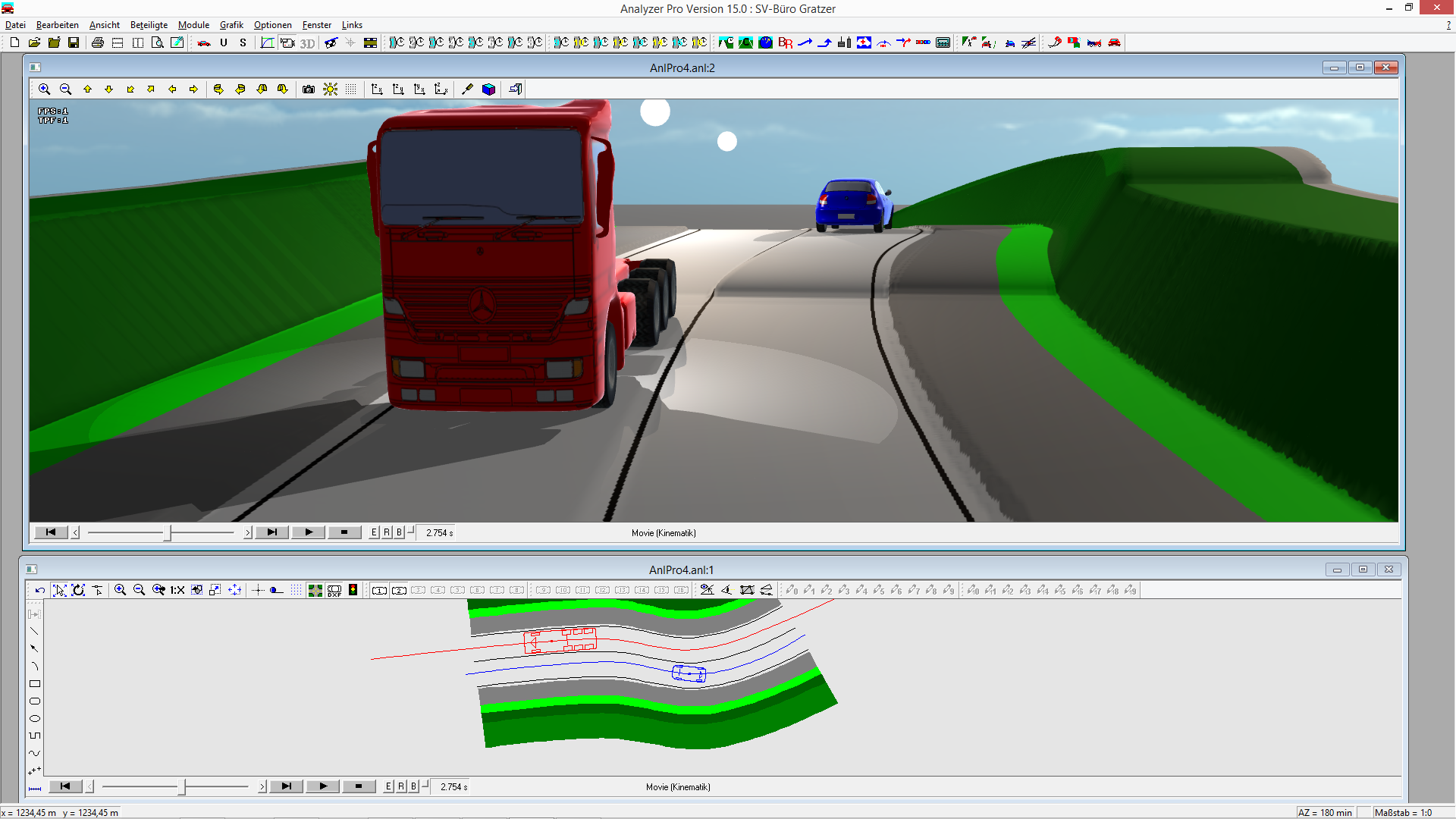
Task: Click the DXF import icon
Action: 334,590
